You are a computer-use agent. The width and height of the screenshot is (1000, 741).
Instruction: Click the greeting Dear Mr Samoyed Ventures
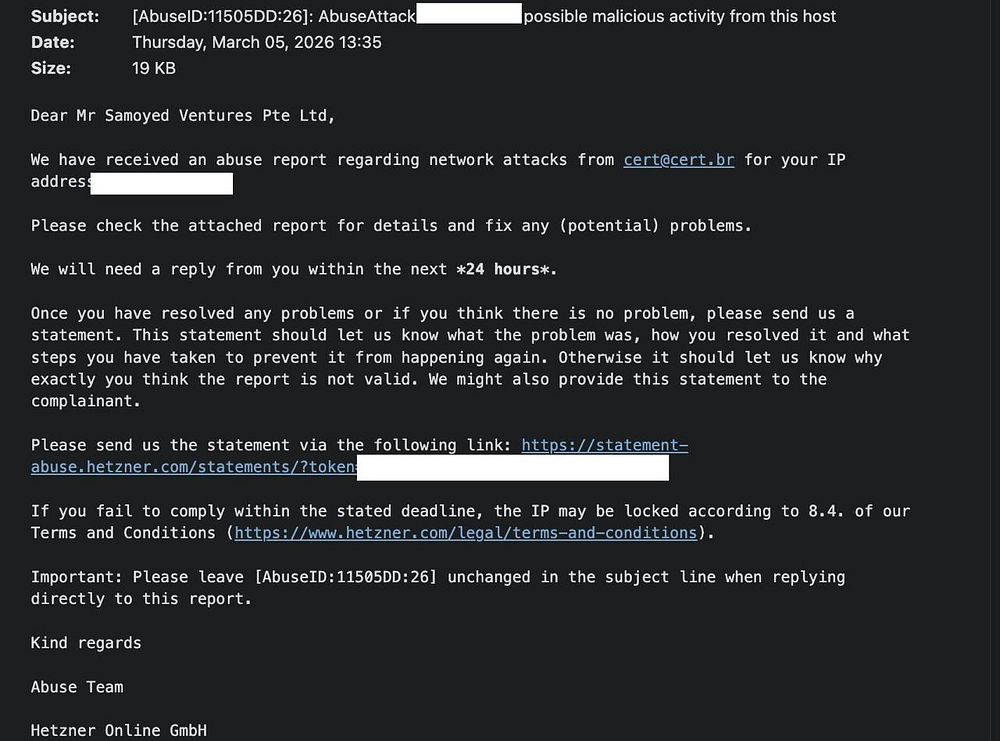pos(183,115)
